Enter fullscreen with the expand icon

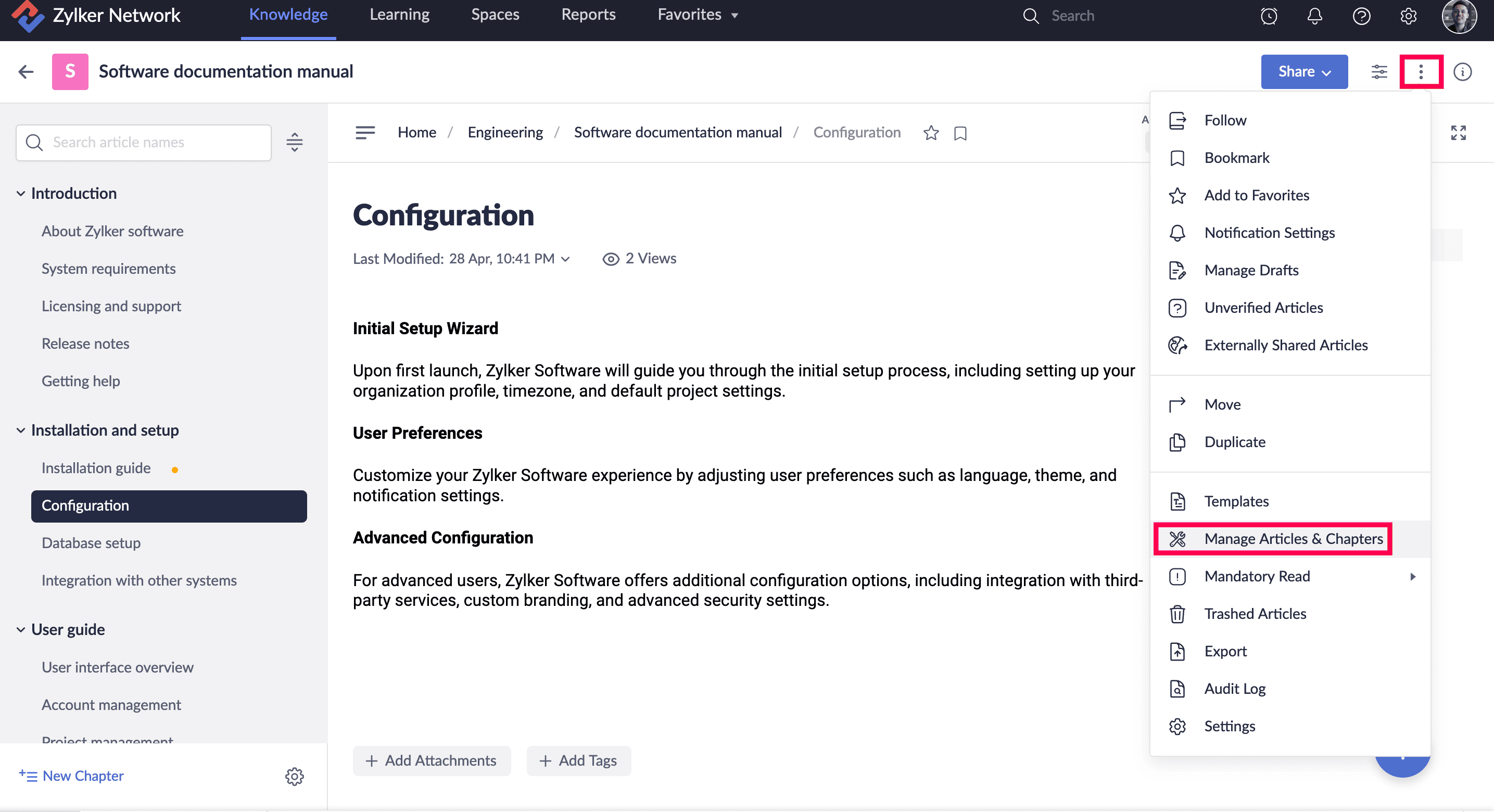tap(1458, 133)
